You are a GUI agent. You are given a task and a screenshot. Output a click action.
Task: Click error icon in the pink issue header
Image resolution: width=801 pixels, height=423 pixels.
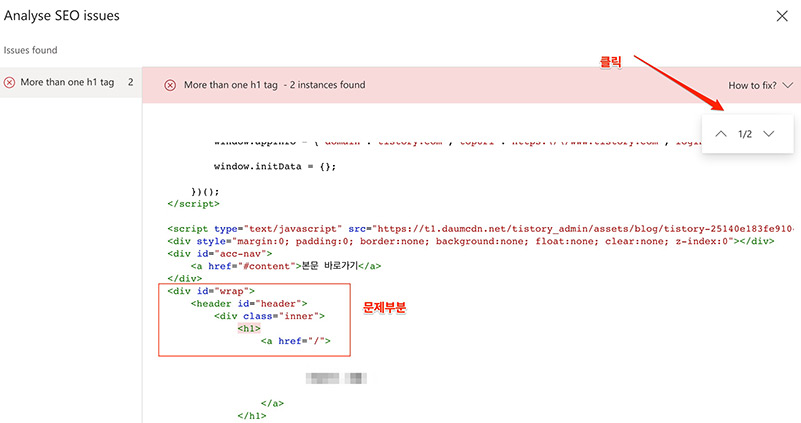point(170,85)
